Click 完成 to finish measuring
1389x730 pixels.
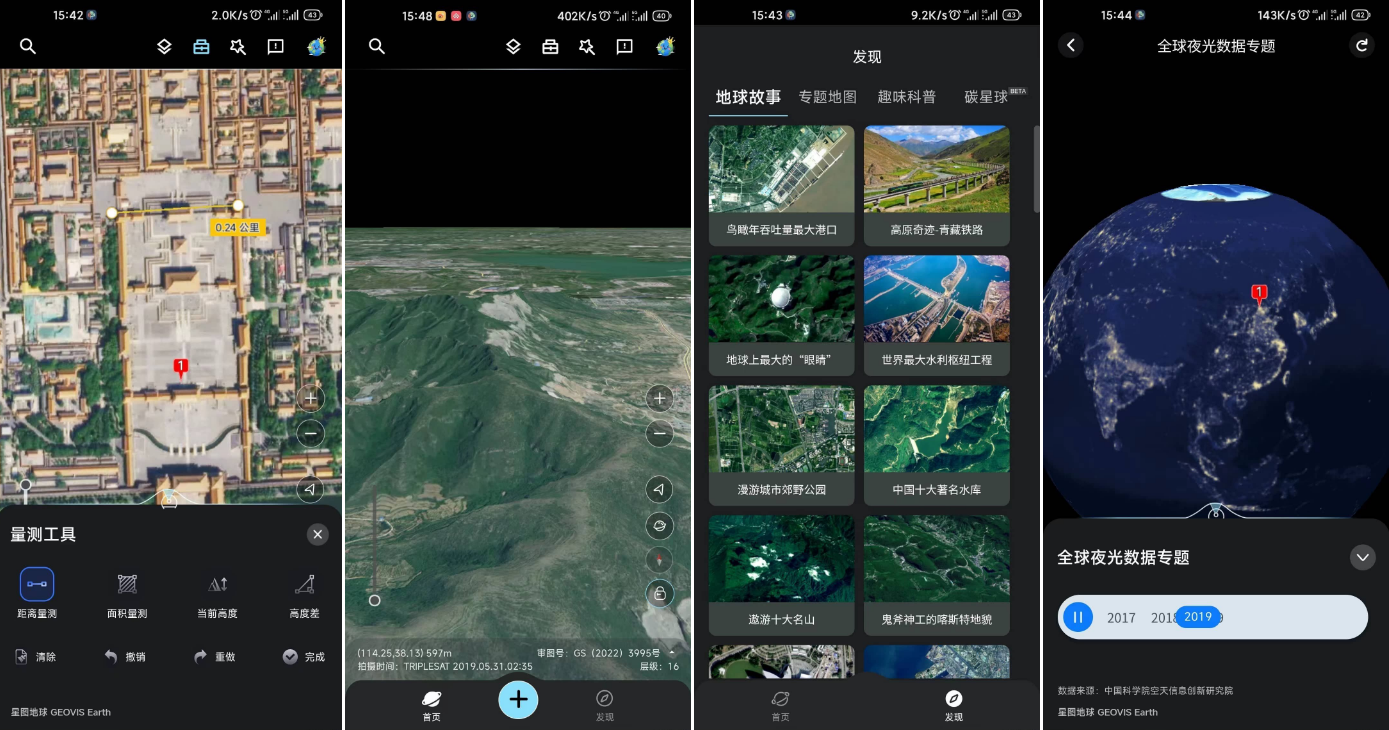(x=304, y=657)
